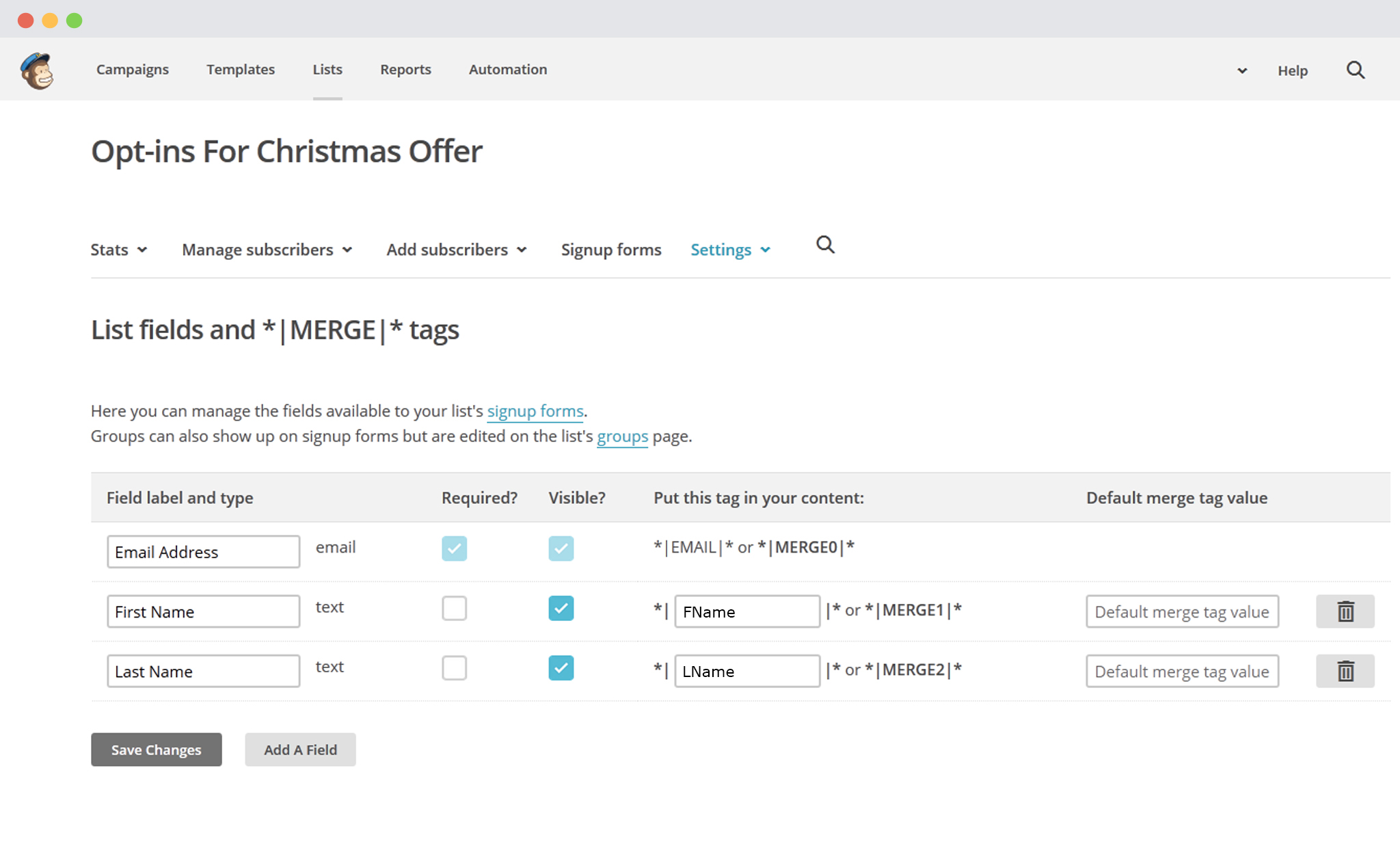
Task: Toggle Visible checkbox for Email Address
Action: [x=561, y=548]
